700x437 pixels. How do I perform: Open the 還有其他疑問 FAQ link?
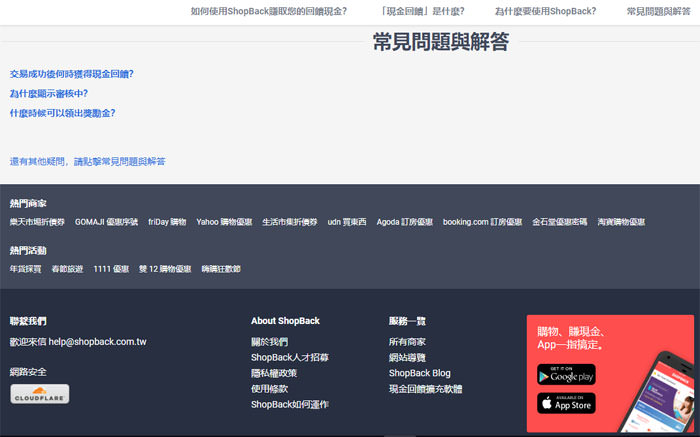[x=88, y=162]
